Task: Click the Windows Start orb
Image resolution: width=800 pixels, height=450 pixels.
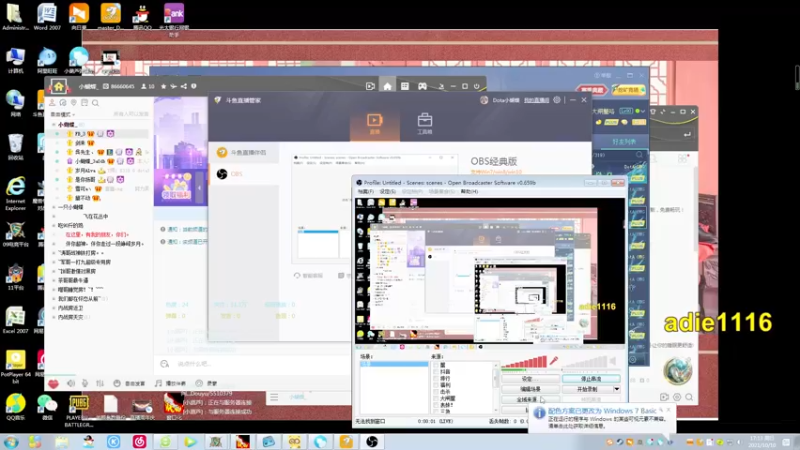Action: [10, 442]
